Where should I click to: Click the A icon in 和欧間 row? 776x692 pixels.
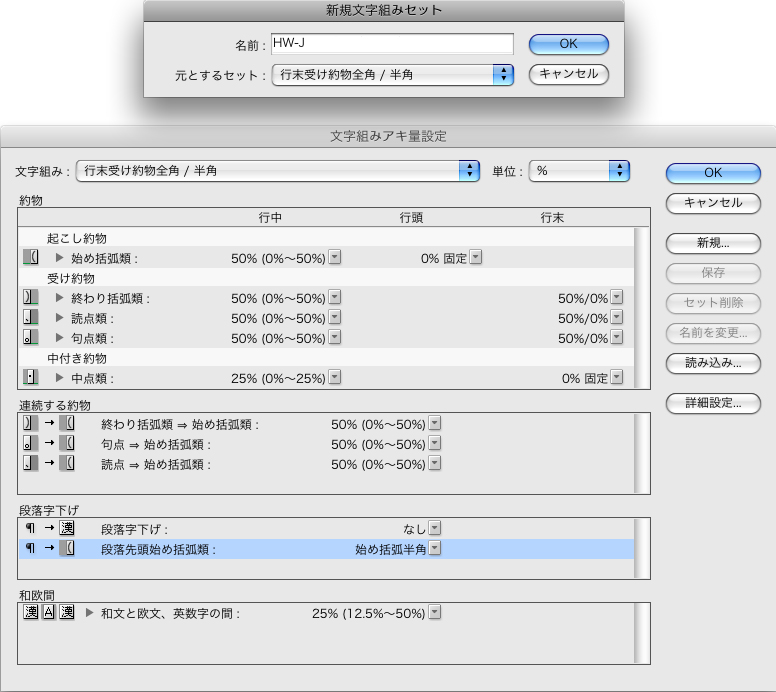coord(48,612)
